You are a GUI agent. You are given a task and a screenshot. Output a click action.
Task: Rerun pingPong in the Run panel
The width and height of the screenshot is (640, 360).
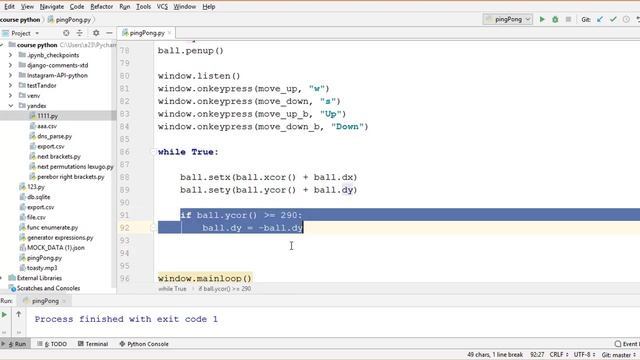click(4, 314)
